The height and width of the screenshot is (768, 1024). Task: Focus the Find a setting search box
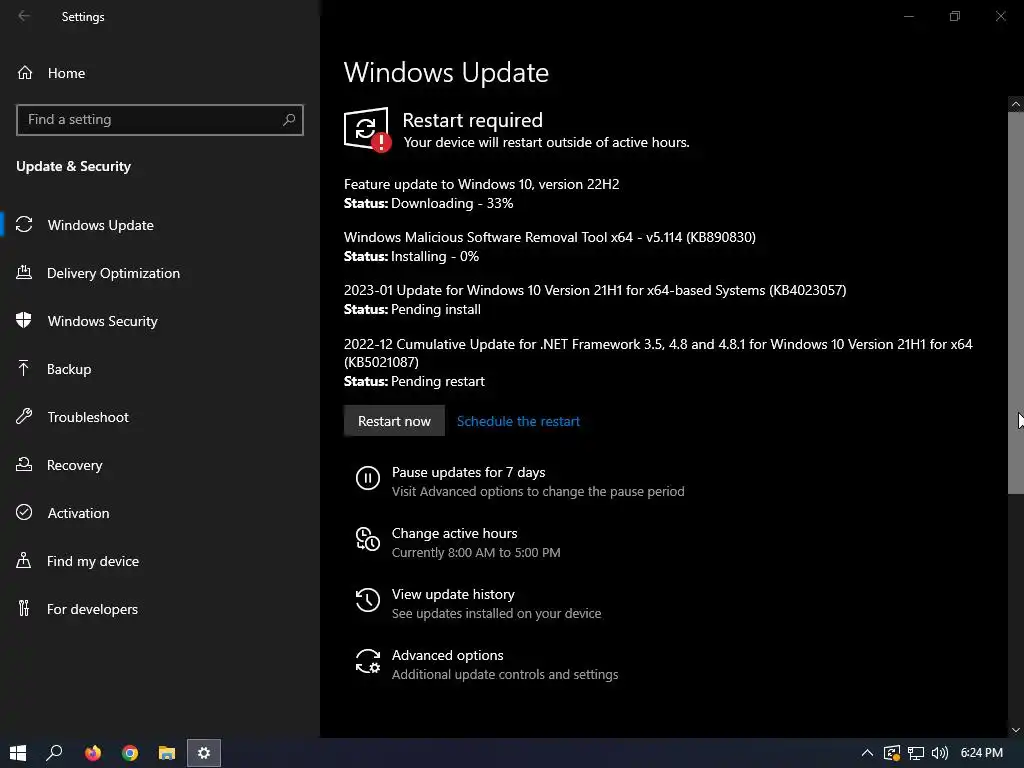159,120
